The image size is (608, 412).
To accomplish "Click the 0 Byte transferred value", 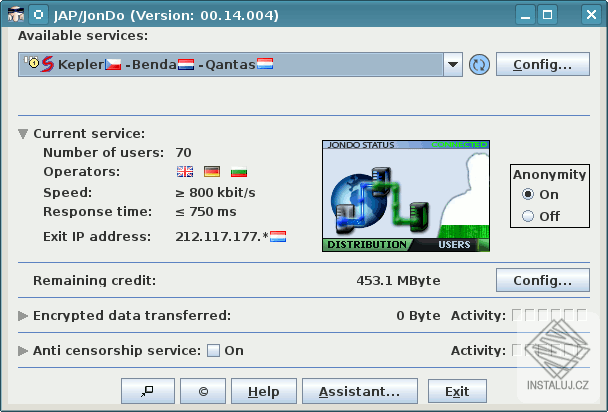I will pos(418,316).
